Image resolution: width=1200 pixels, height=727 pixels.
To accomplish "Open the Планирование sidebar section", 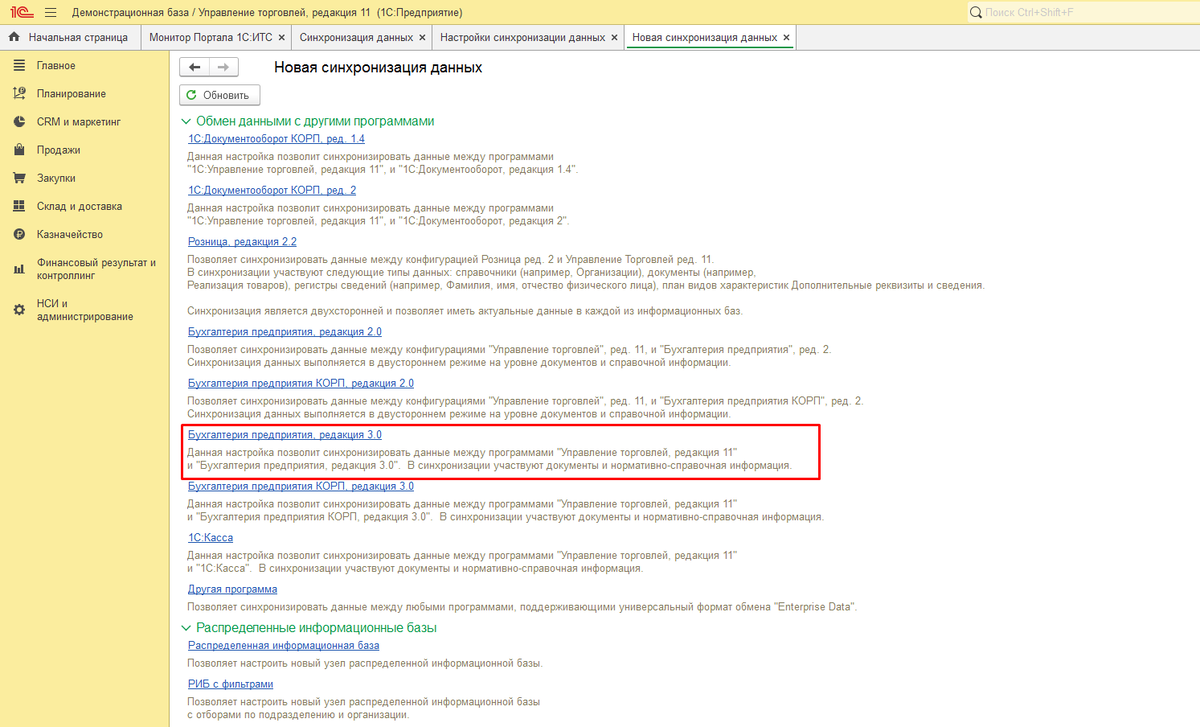I will 71,94.
